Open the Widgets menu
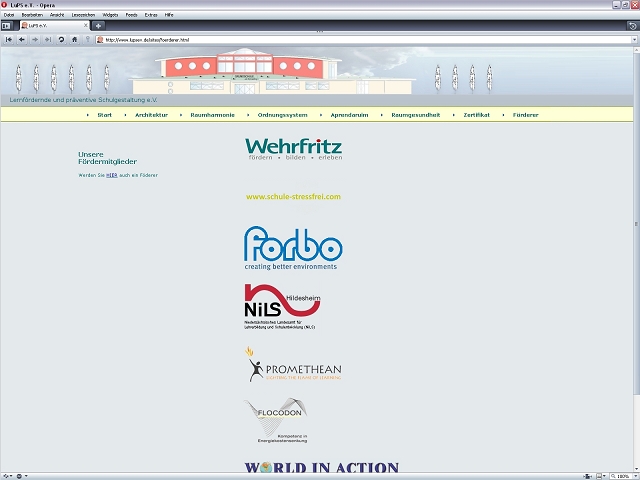The width and height of the screenshot is (640, 480). tap(110, 15)
